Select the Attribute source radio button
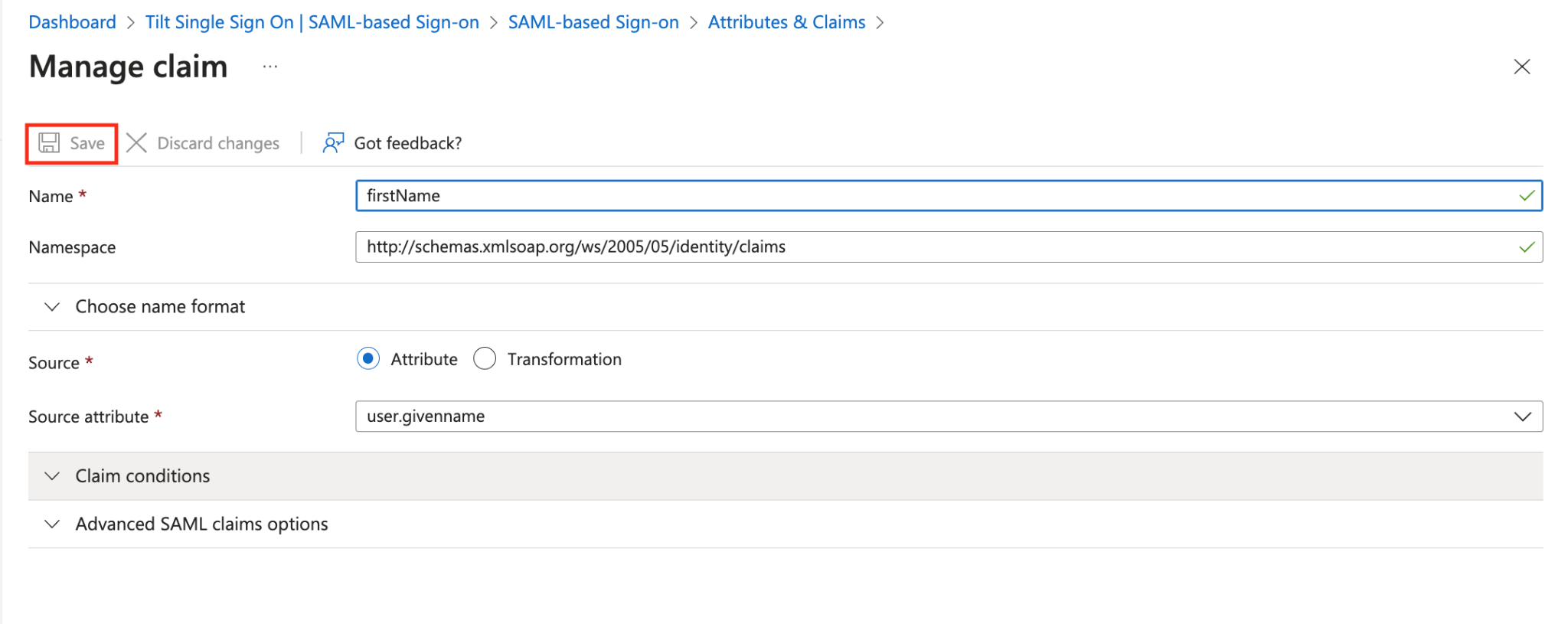This screenshot has height=624, width=1568. click(368, 358)
